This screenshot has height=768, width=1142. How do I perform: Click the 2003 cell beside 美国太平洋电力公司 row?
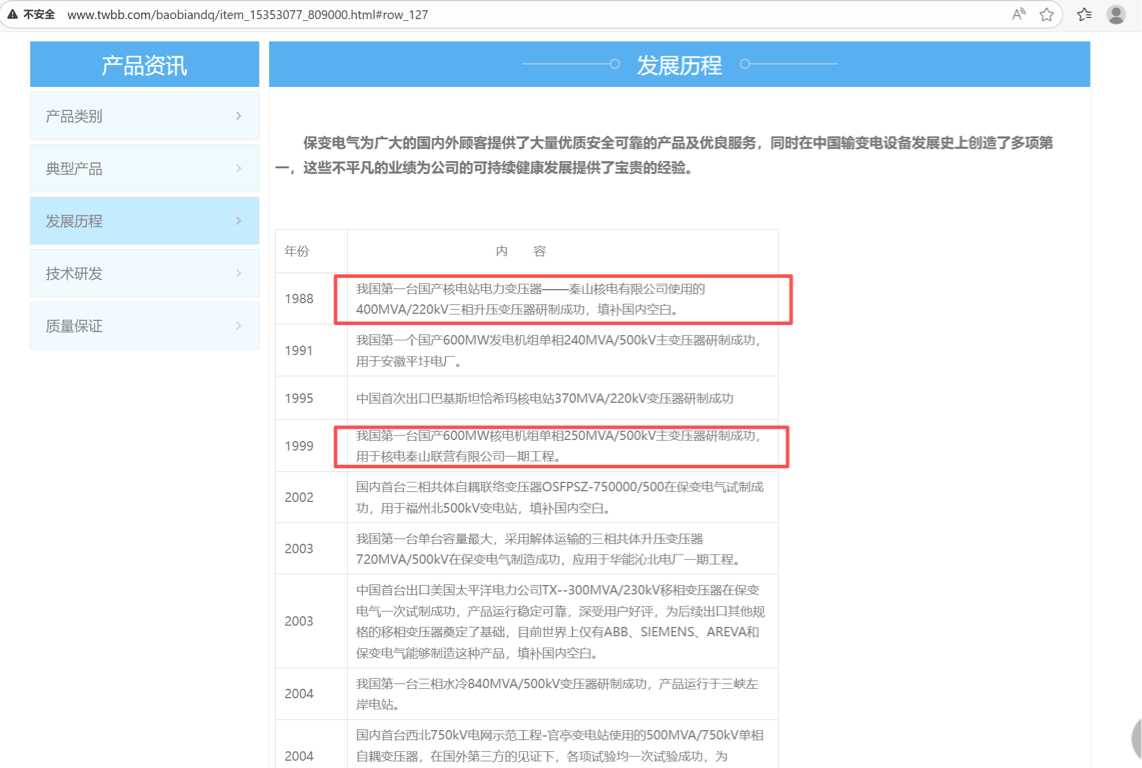click(311, 622)
